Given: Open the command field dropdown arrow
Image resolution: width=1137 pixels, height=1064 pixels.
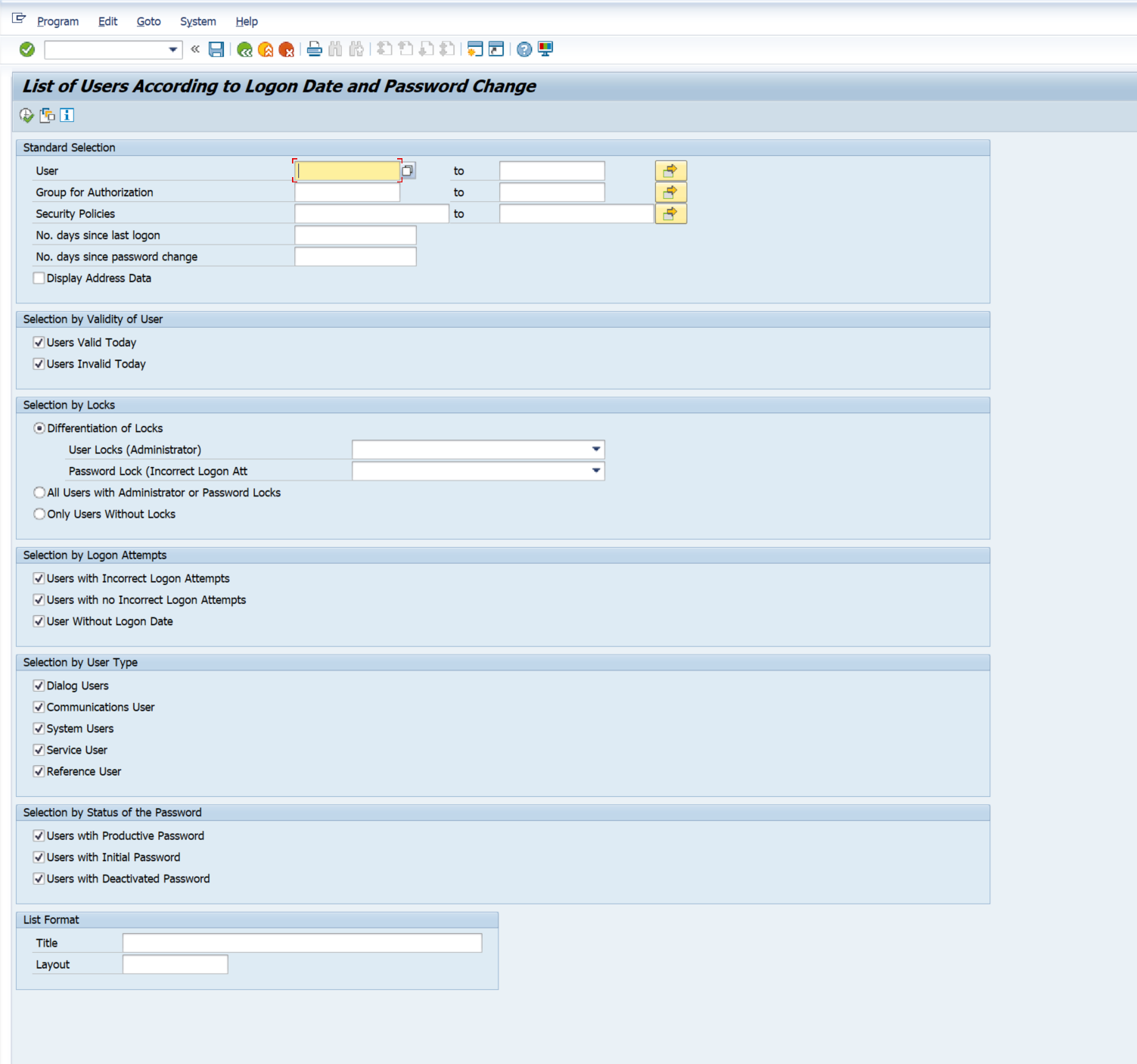Looking at the screenshot, I should [x=173, y=50].
